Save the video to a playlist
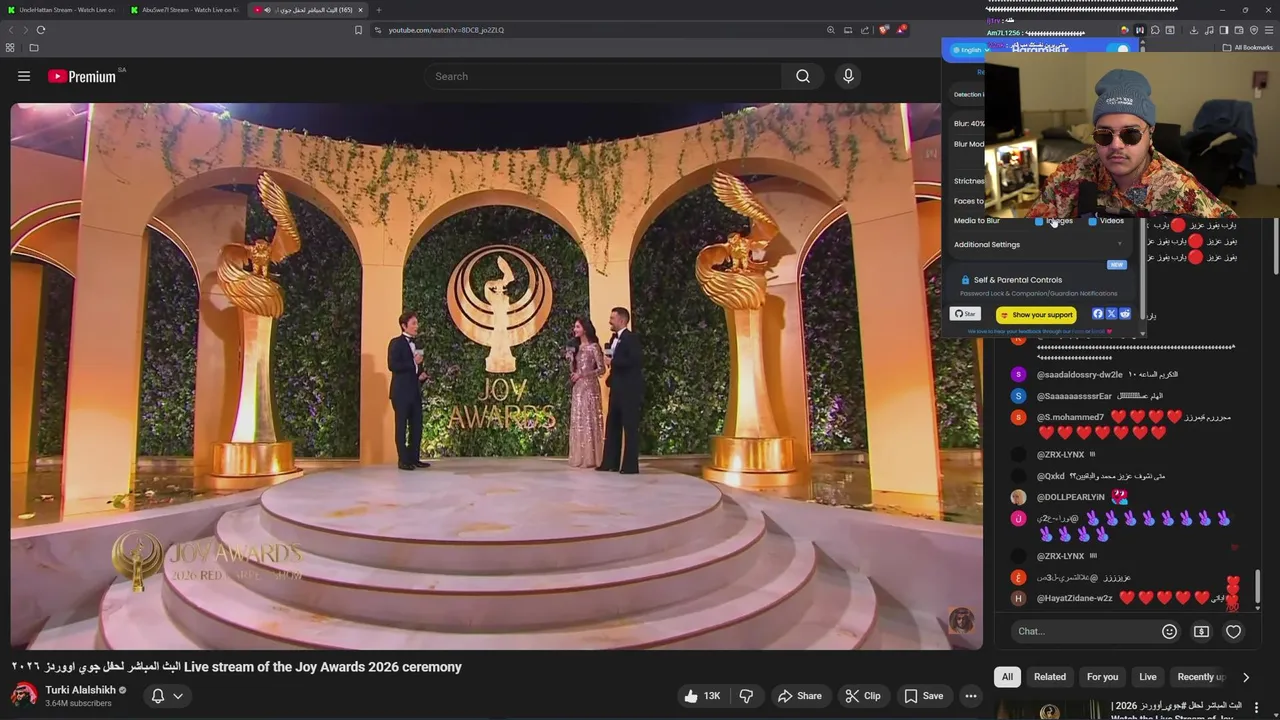The width and height of the screenshot is (1280, 720). click(924, 696)
